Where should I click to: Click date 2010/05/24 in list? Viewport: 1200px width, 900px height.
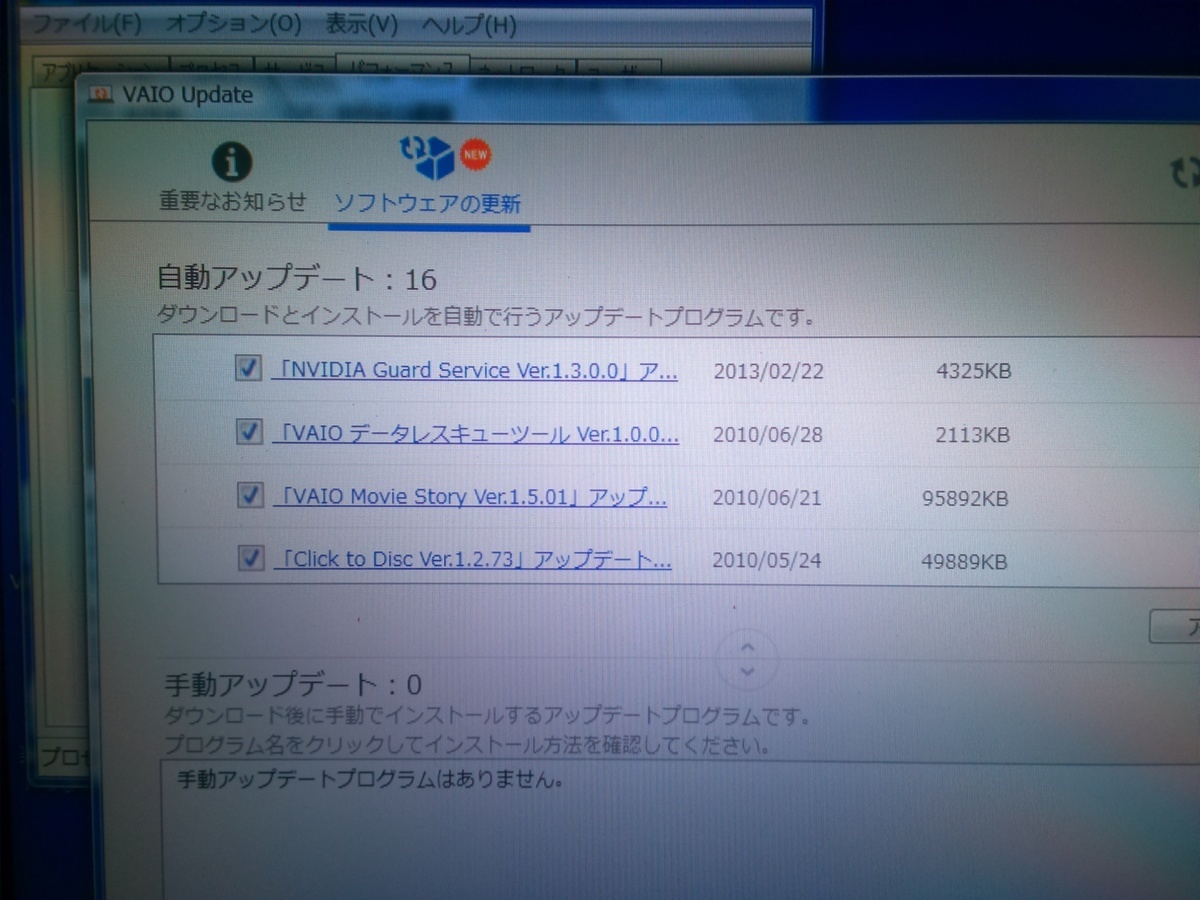click(767, 561)
